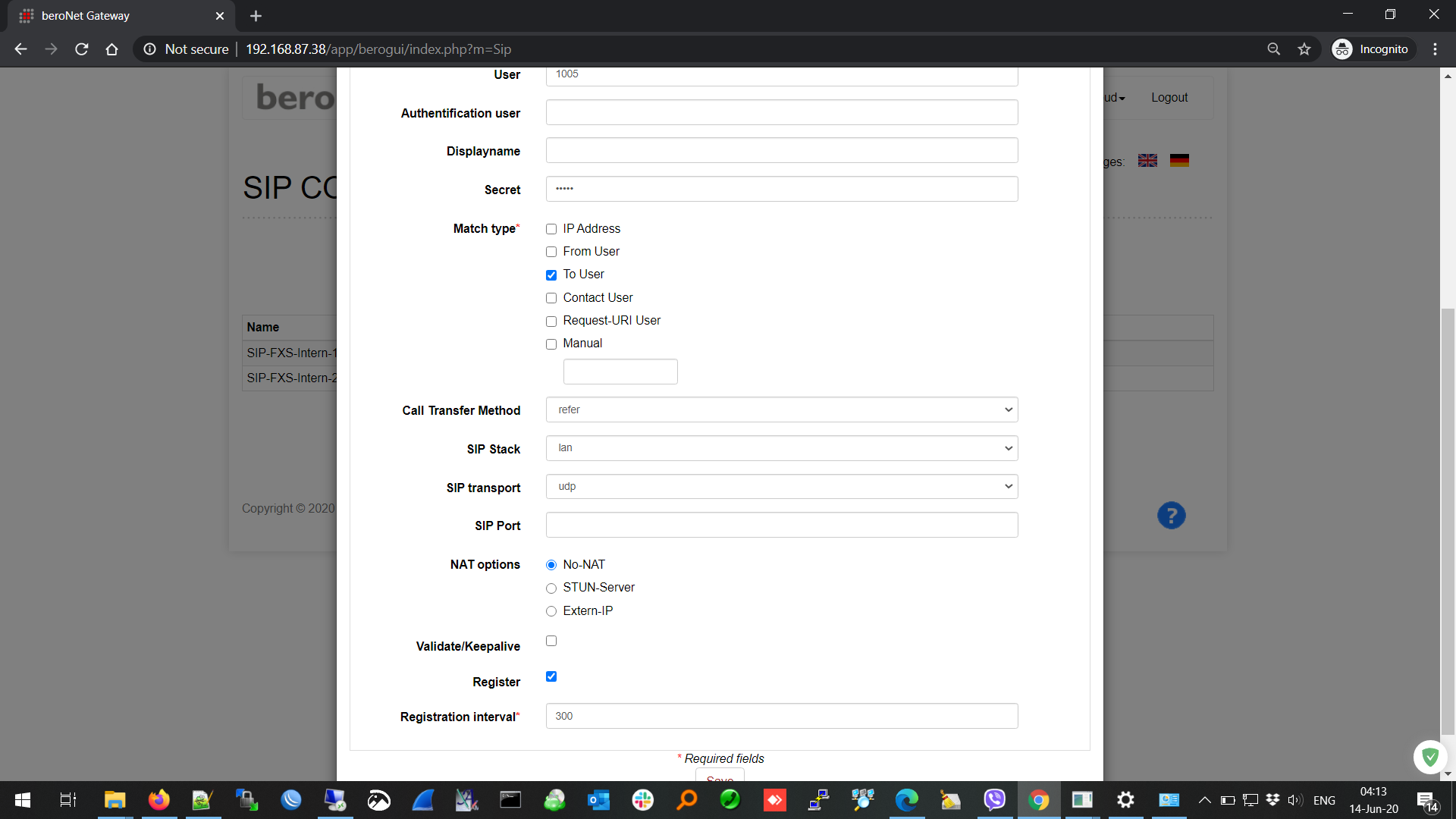Go to browser home page
Image resolution: width=1456 pixels, height=819 pixels.
coord(111,49)
